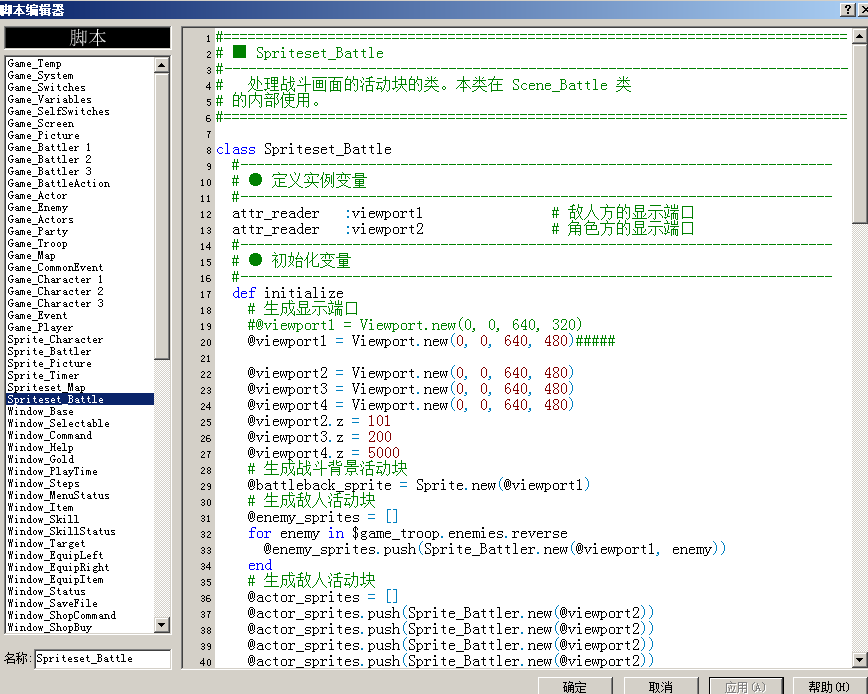Image resolution: width=868 pixels, height=694 pixels.
Task: Click the script list scroll up arrow
Action: click(x=162, y=65)
